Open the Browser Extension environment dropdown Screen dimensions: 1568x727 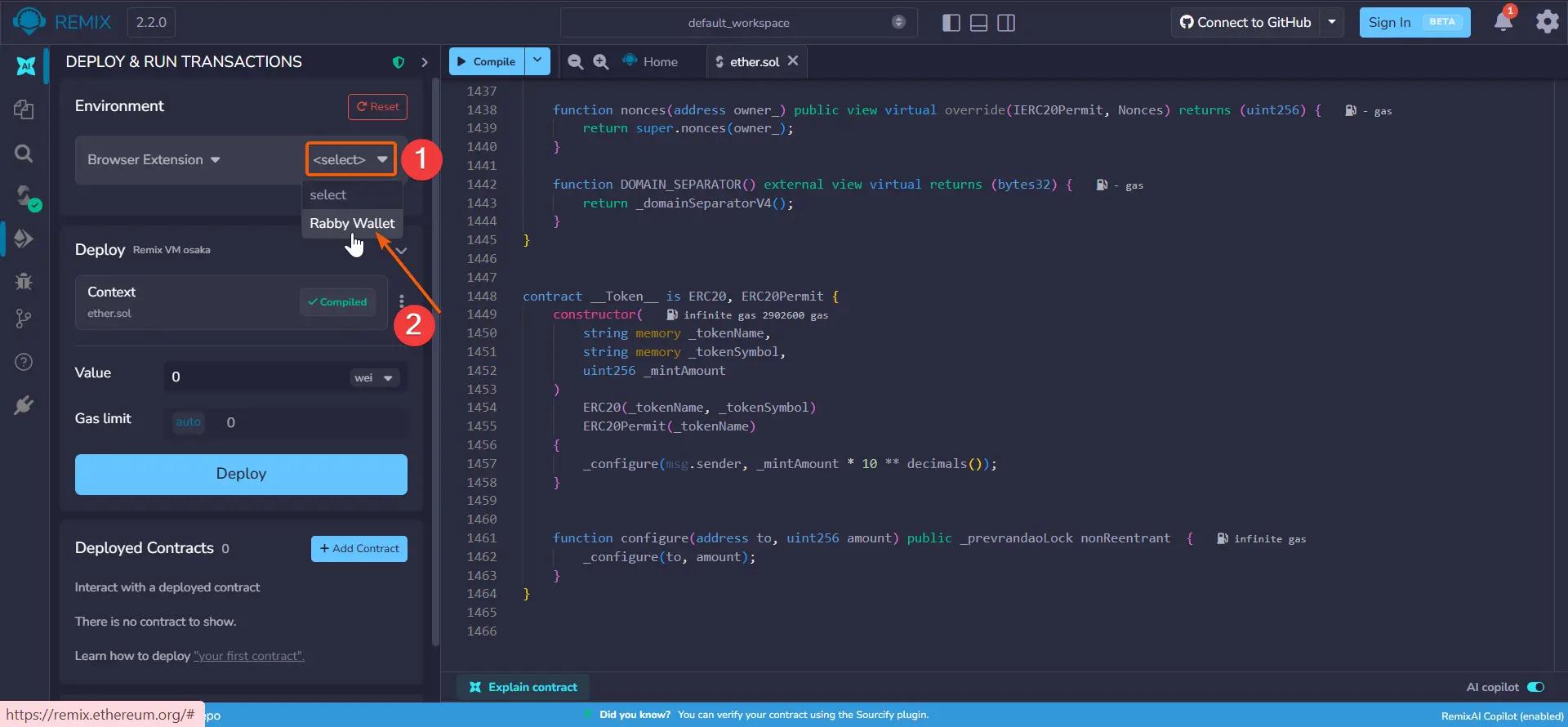pos(154,159)
